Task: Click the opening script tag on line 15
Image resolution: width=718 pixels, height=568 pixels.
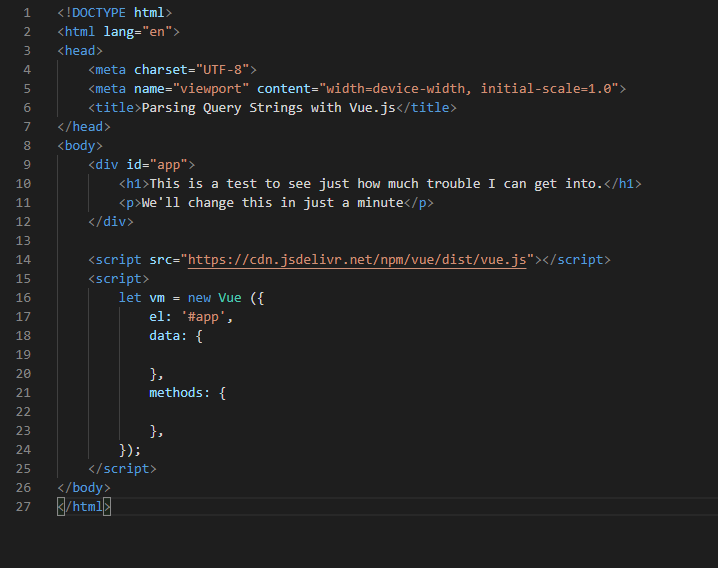Action: (119, 279)
